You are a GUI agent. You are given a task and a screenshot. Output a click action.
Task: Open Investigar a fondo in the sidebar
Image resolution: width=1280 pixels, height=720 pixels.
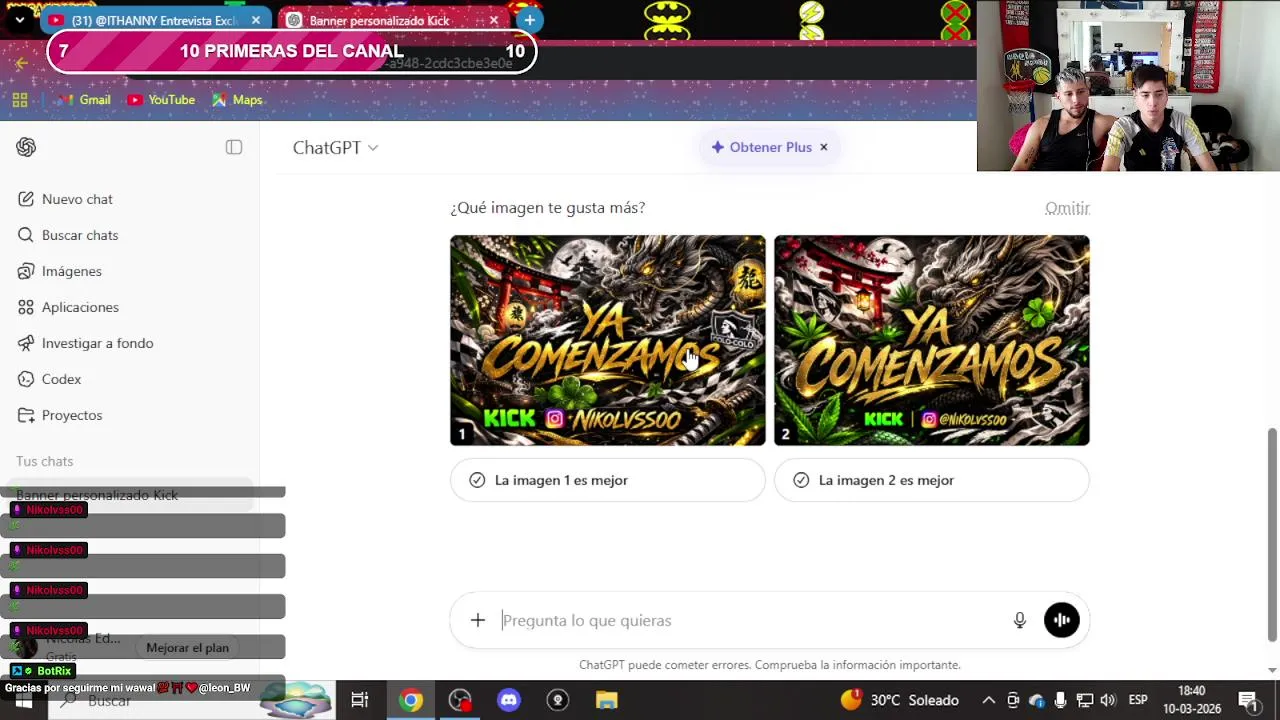coord(130,343)
